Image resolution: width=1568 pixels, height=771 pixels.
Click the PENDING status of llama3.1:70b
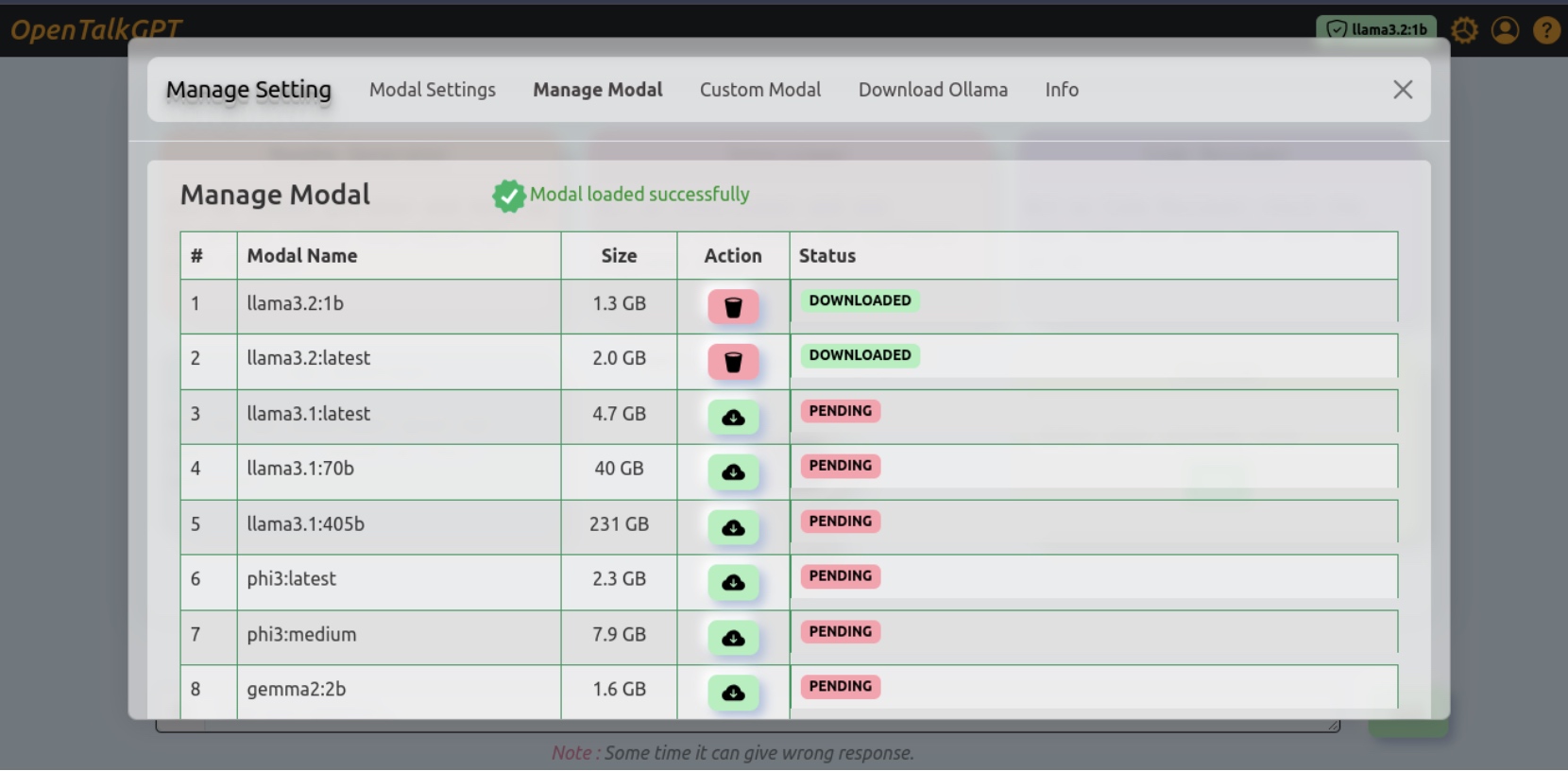click(x=841, y=466)
